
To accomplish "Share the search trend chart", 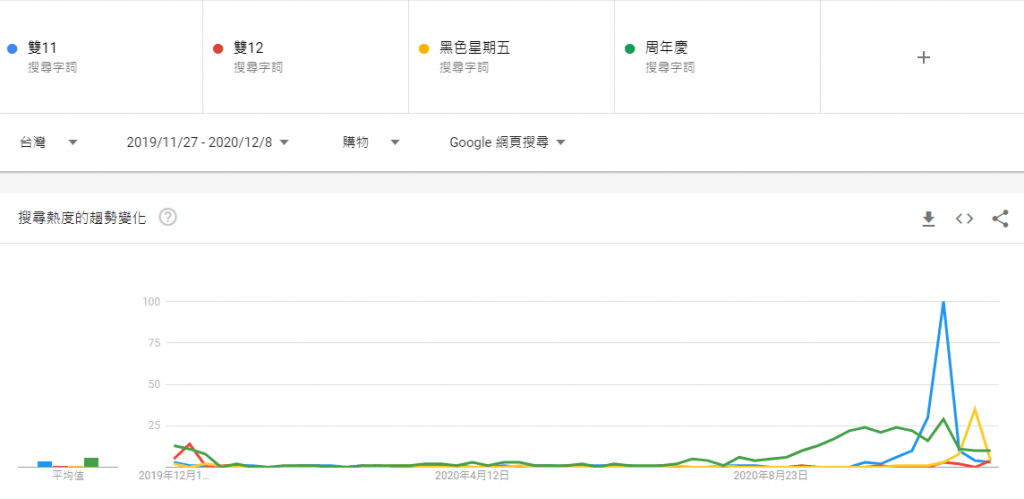I will tap(1000, 219).
